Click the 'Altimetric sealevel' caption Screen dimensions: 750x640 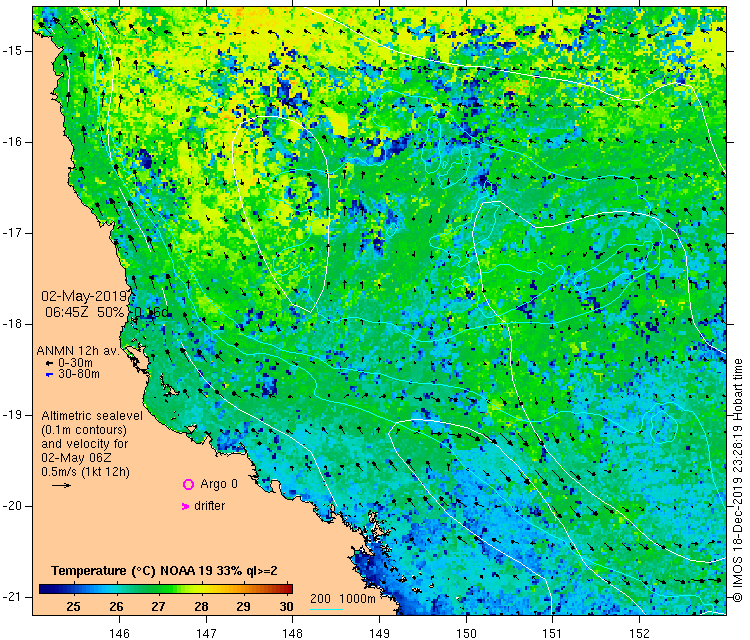pos(92,416)
